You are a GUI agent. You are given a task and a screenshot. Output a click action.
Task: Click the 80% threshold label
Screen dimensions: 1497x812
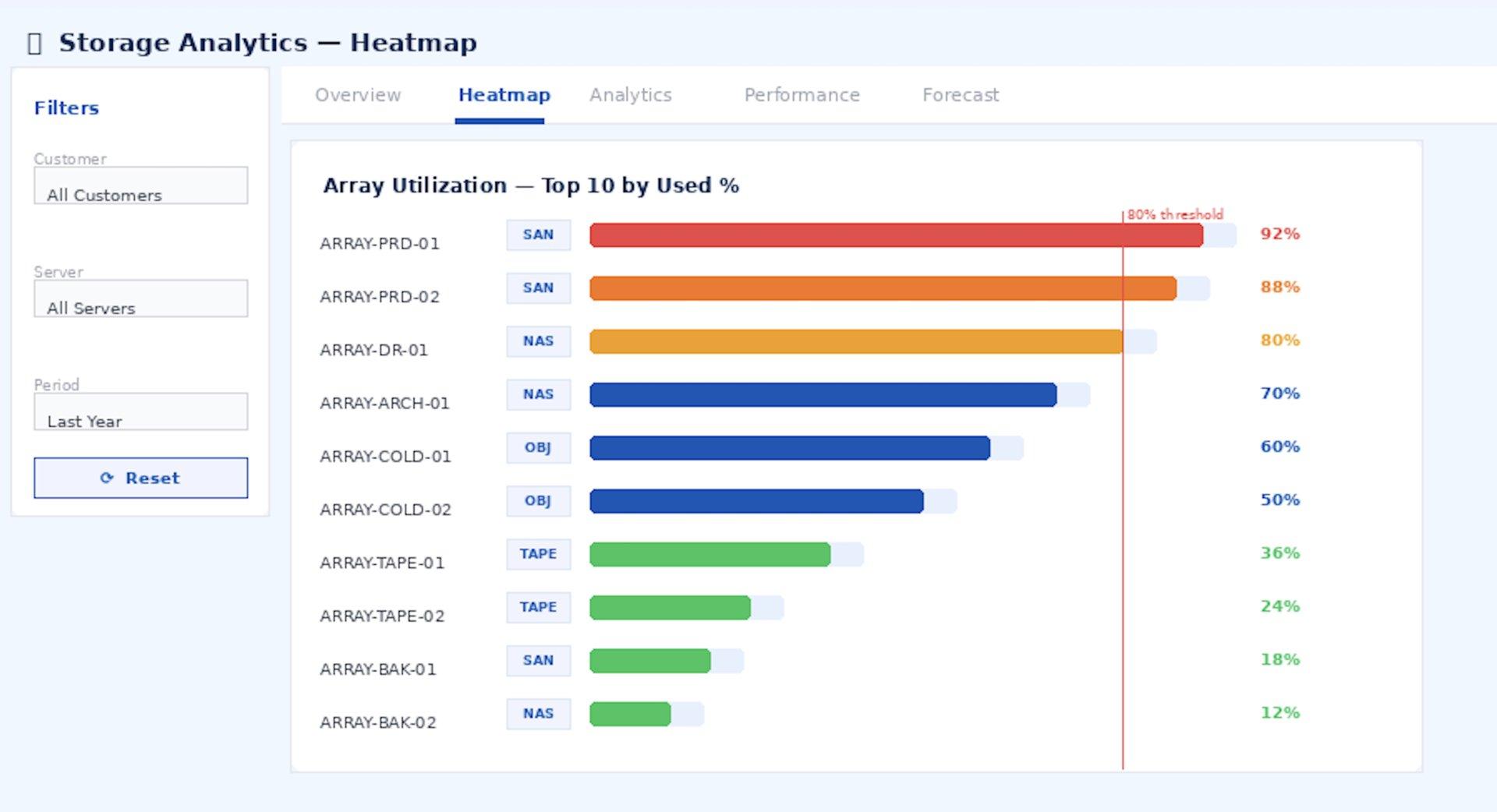click(1174, 214)
